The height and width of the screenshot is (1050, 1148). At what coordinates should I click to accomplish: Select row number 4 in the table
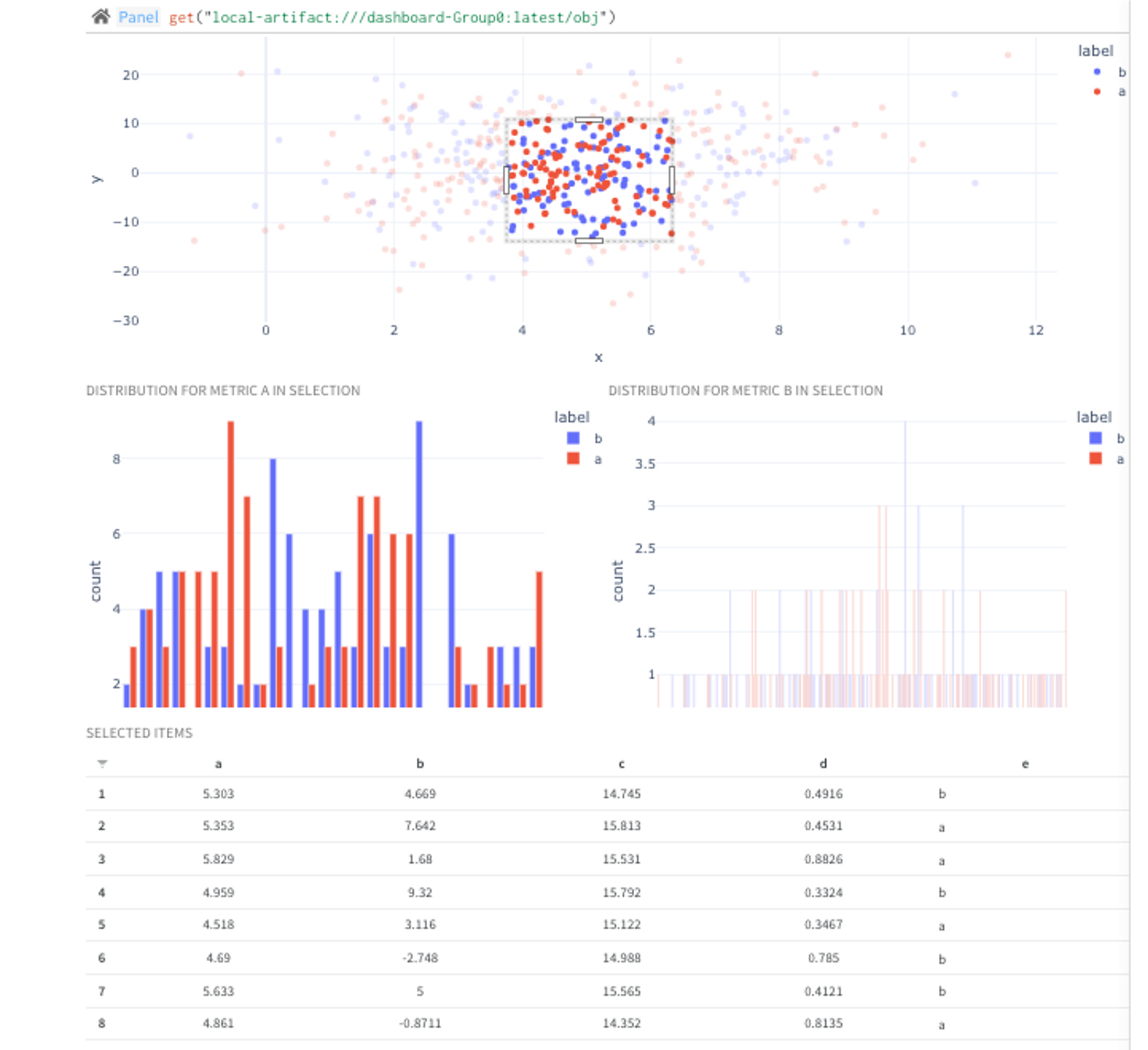(x=102, y=892)
